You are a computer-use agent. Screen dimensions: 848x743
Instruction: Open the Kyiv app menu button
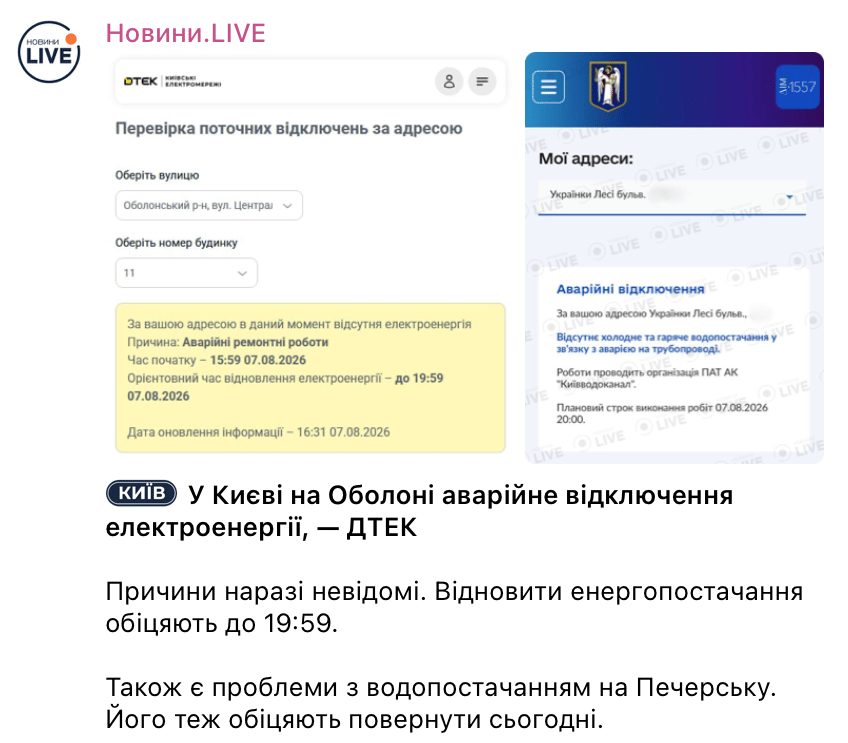click(548, 87)
